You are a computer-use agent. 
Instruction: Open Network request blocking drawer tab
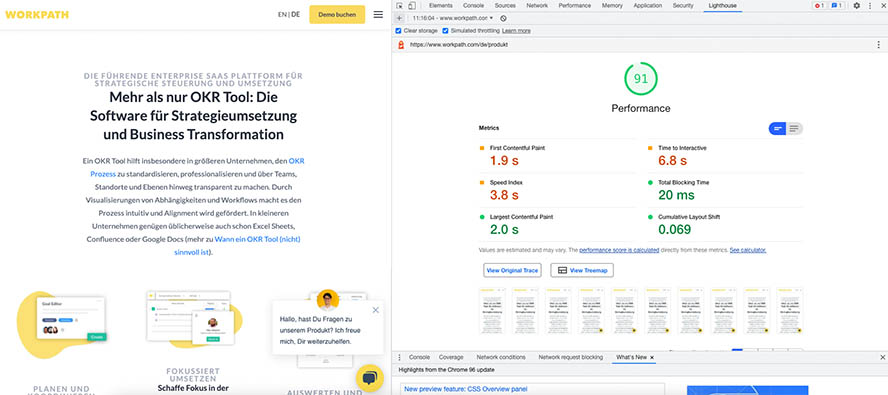(571, 358)
